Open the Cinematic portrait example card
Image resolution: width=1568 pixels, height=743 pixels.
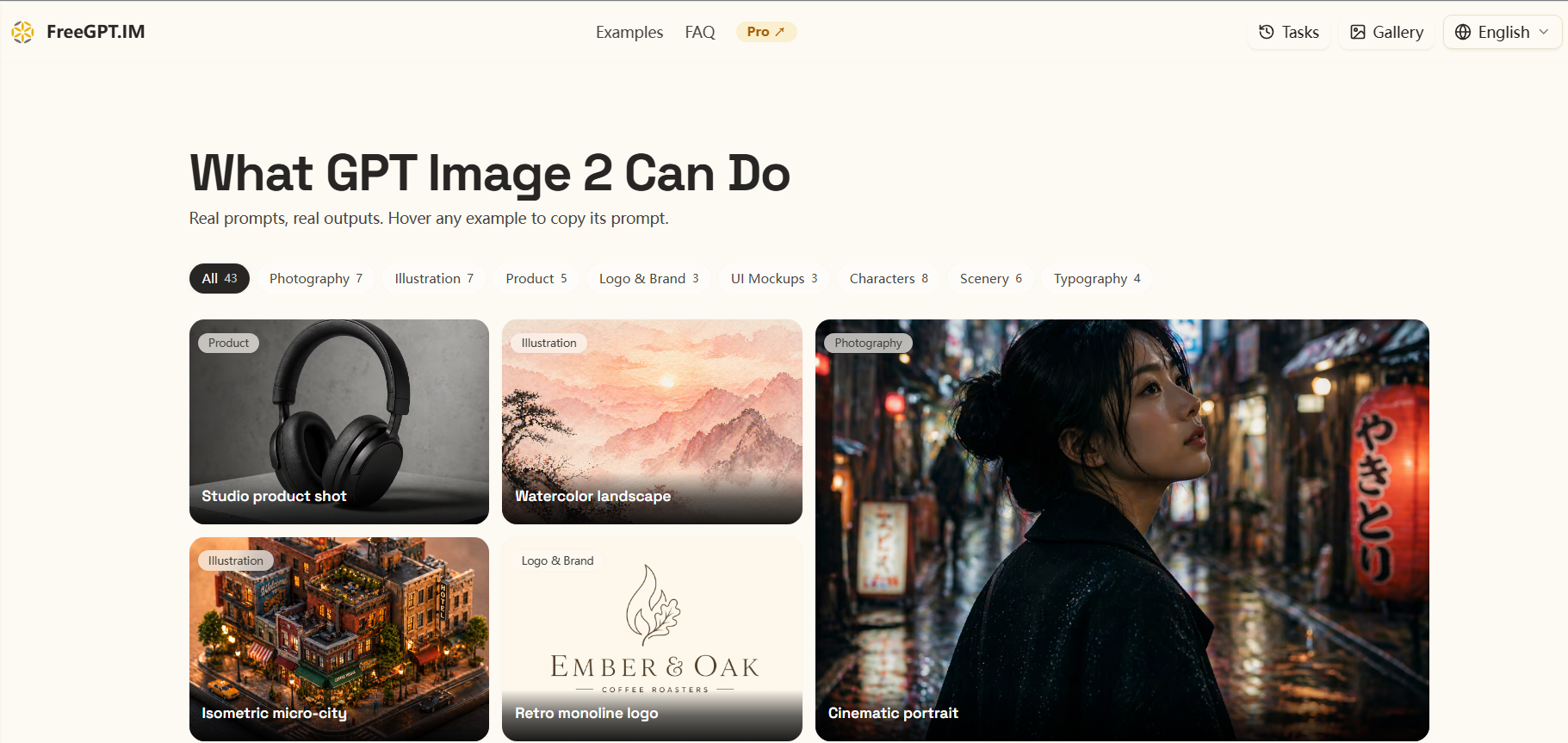(1122, 530)
